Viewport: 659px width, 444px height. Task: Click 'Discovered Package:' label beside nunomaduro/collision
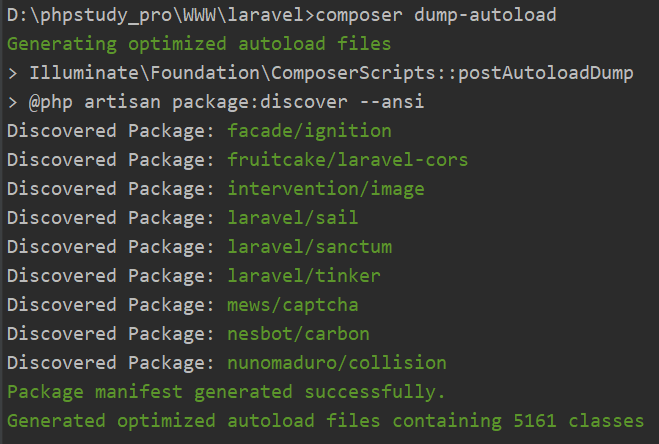tap(111, 363)
